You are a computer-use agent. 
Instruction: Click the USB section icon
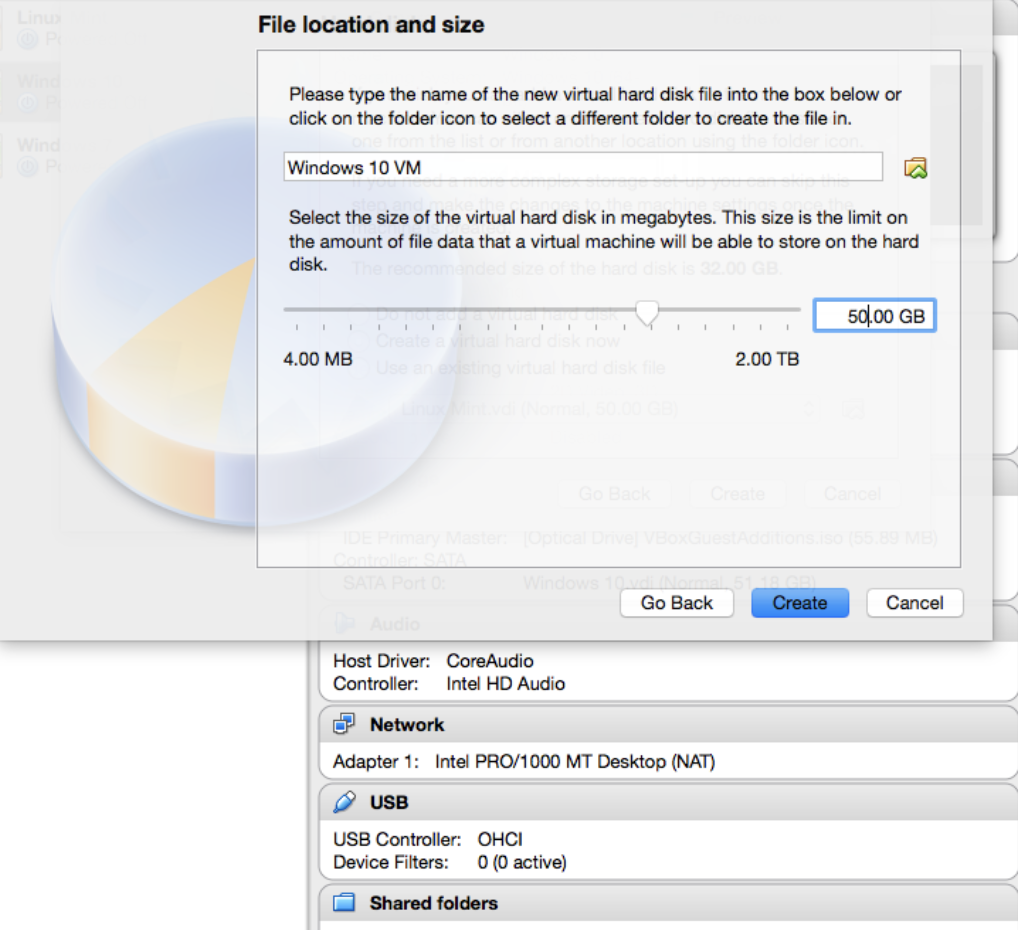pyautogui.click(x=344, y=802)
